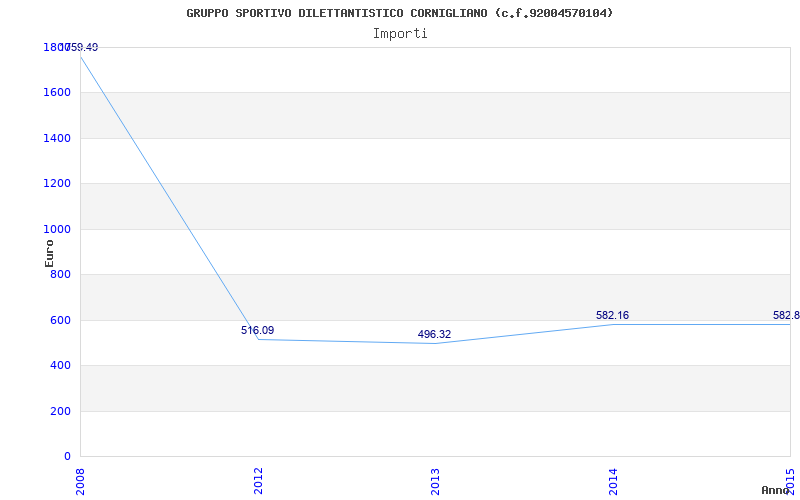The width and height of the screenshot is (800, 500).
Task: Click the Anno x-axis title
Action: tap(775, 490)
